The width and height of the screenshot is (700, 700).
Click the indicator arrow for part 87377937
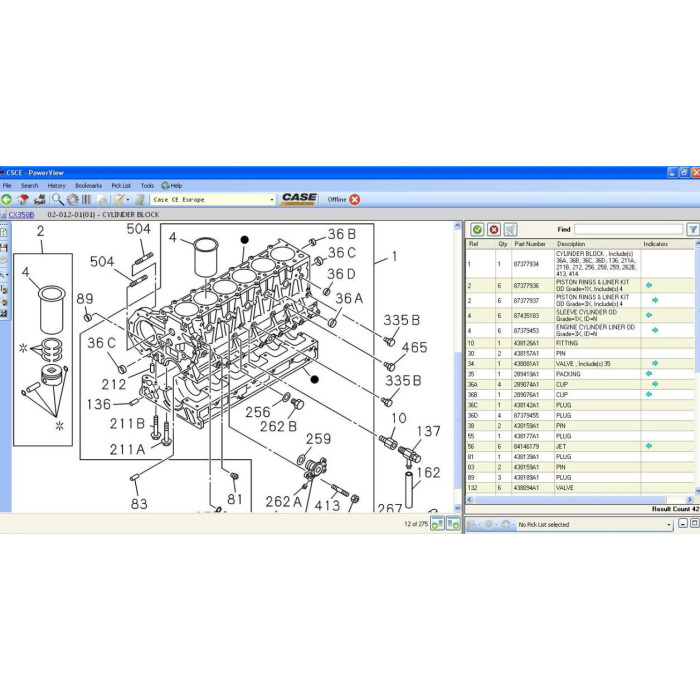coord(655,300)
